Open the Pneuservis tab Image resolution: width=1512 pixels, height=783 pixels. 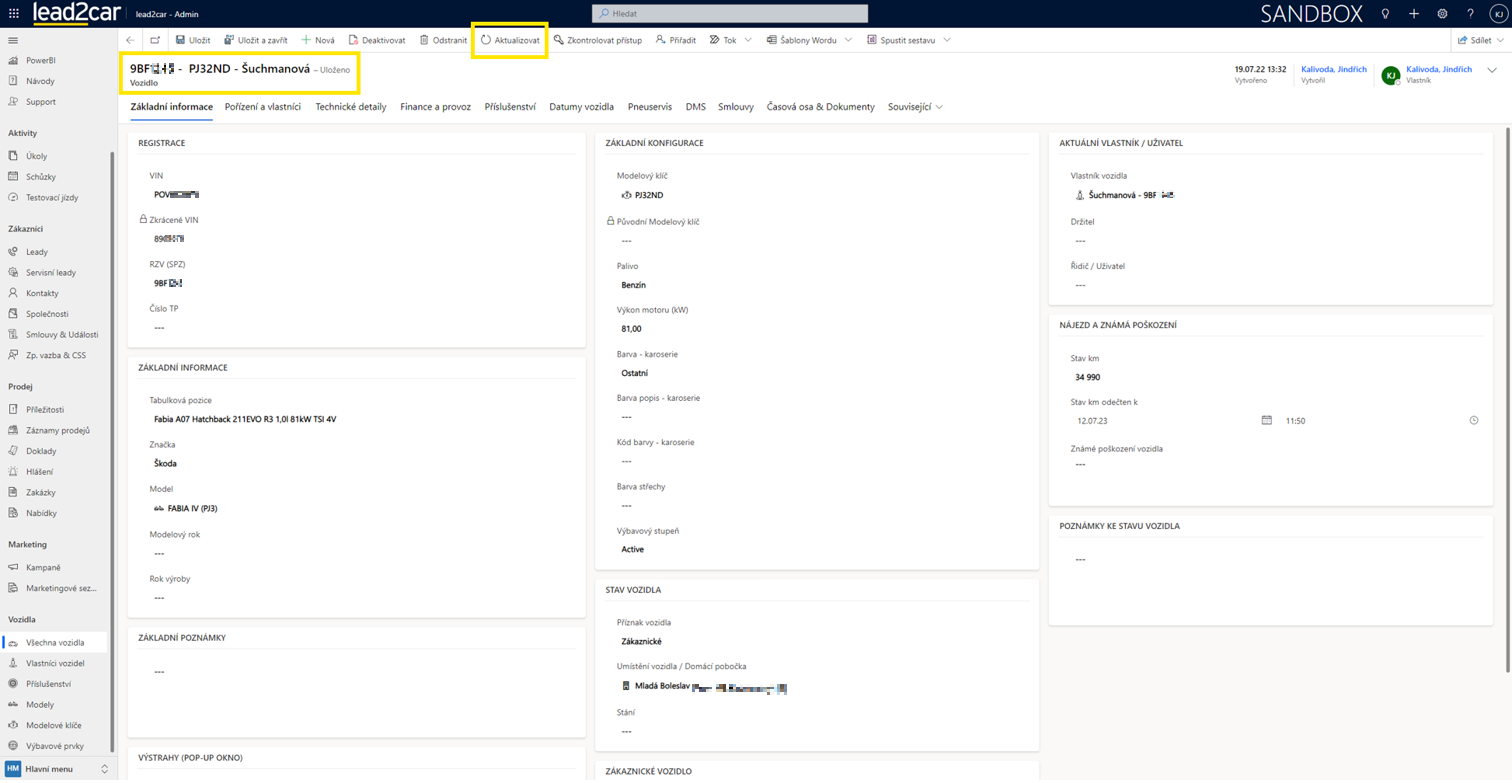tap(650, 107)
